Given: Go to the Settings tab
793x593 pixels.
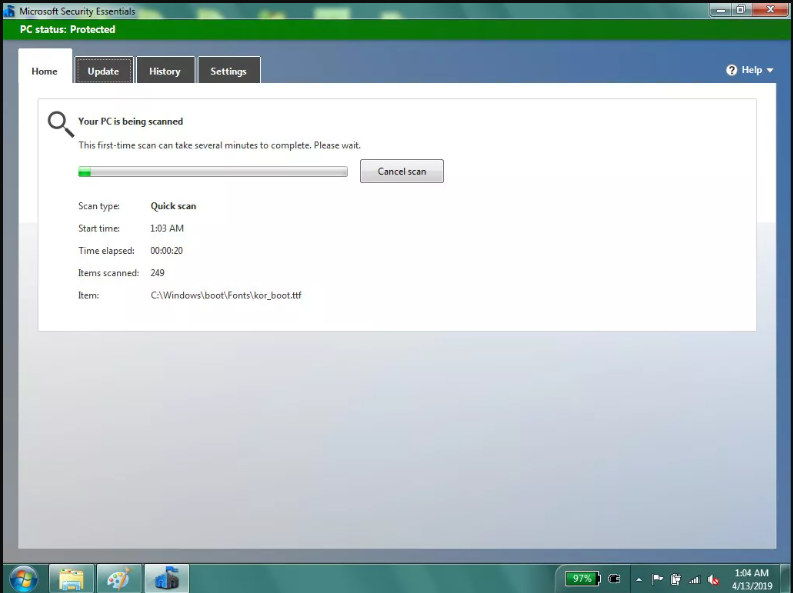Looking at the screenshot, I should tap(229, 71).
